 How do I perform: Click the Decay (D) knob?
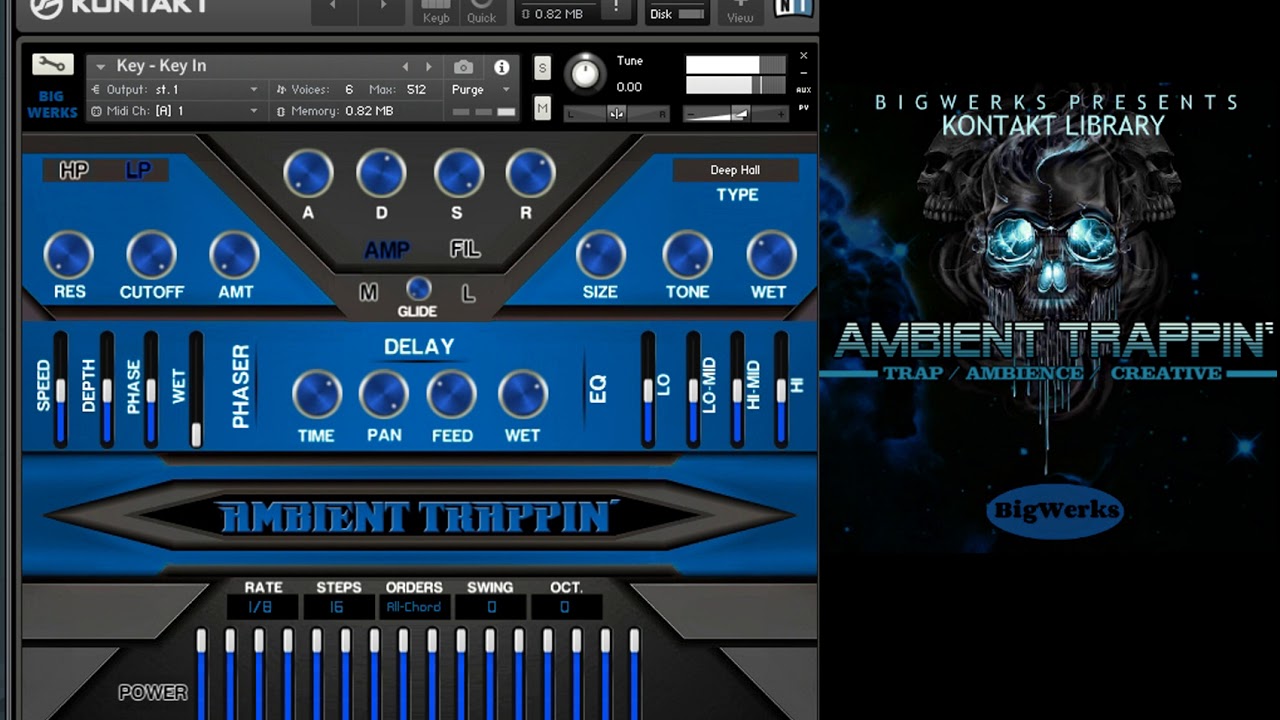click(x=381, y=173)
